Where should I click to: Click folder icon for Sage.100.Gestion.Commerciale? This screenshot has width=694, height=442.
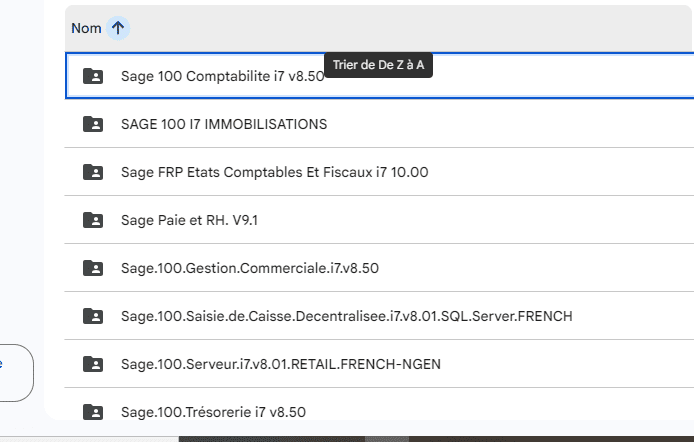click(x=93, y=268)
